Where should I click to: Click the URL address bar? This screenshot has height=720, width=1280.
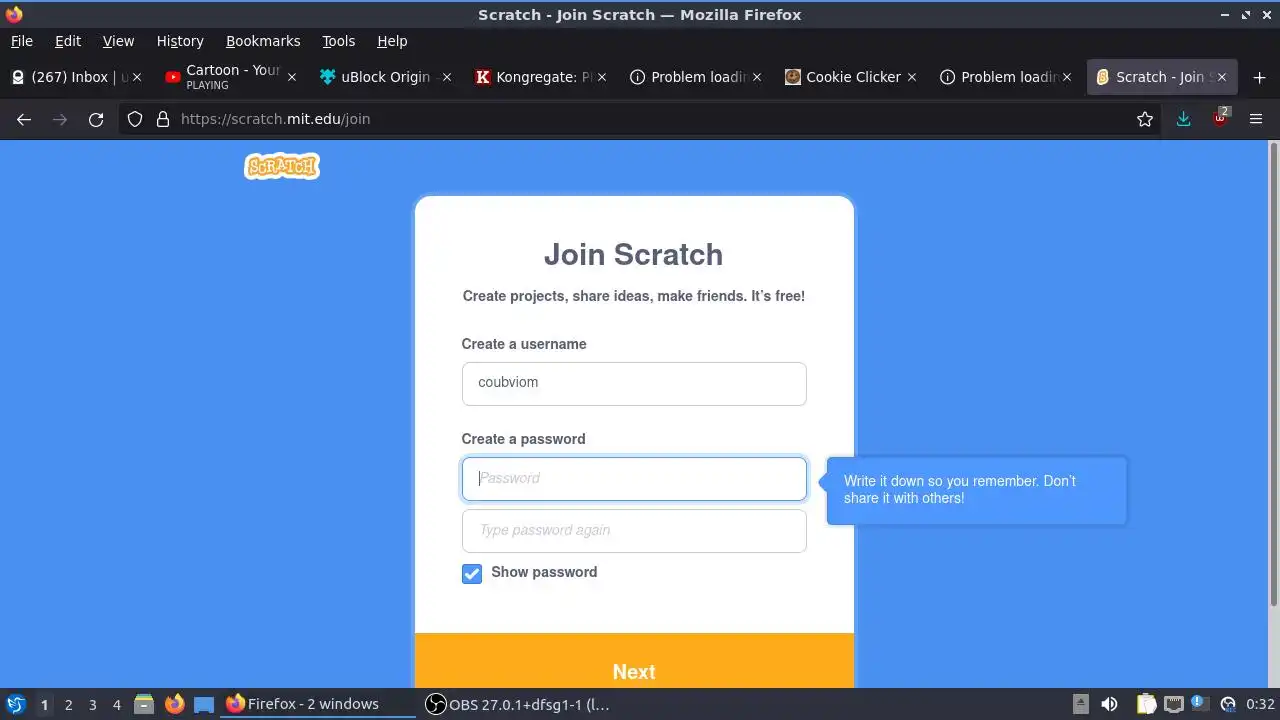(x=640, y=119)
